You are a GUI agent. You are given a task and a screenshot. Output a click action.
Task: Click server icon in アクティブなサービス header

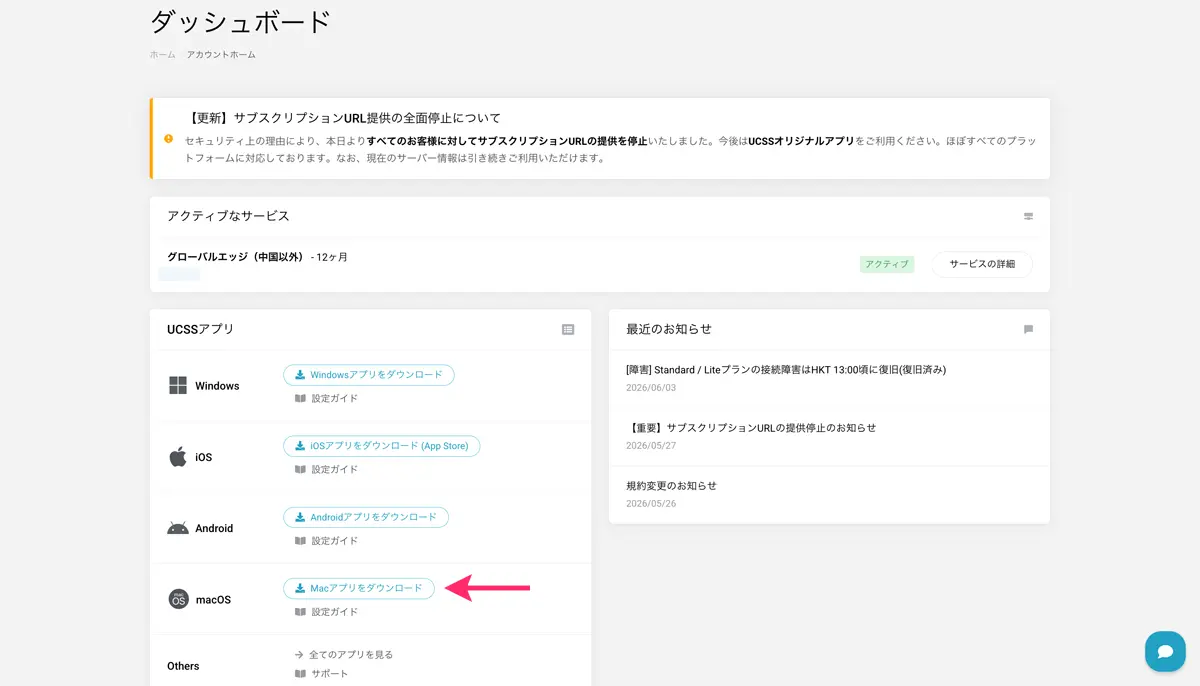(1028, 216)
